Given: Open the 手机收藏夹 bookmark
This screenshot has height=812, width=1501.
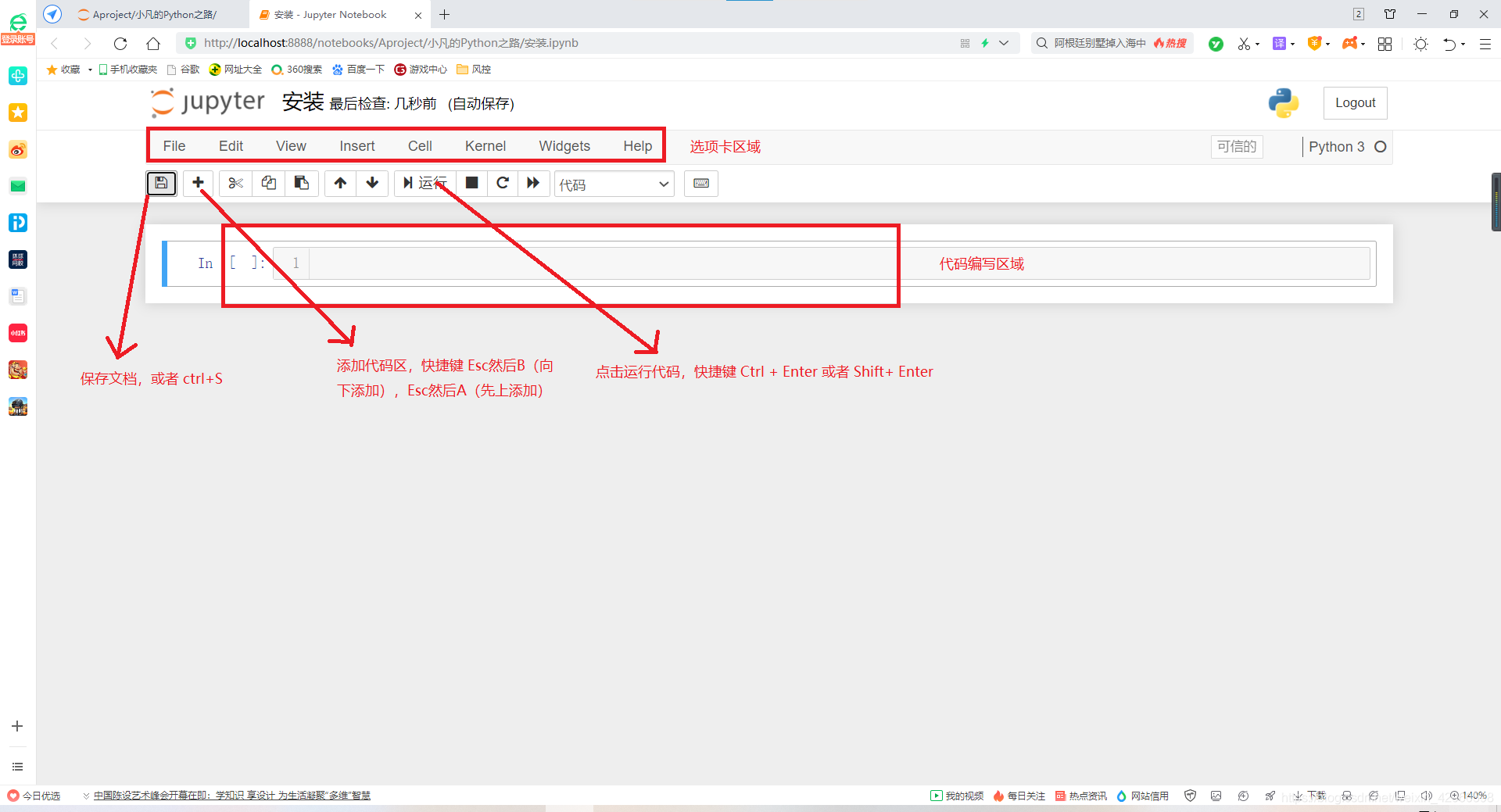Looking at the screenshot, I should (x=128, y=70).
